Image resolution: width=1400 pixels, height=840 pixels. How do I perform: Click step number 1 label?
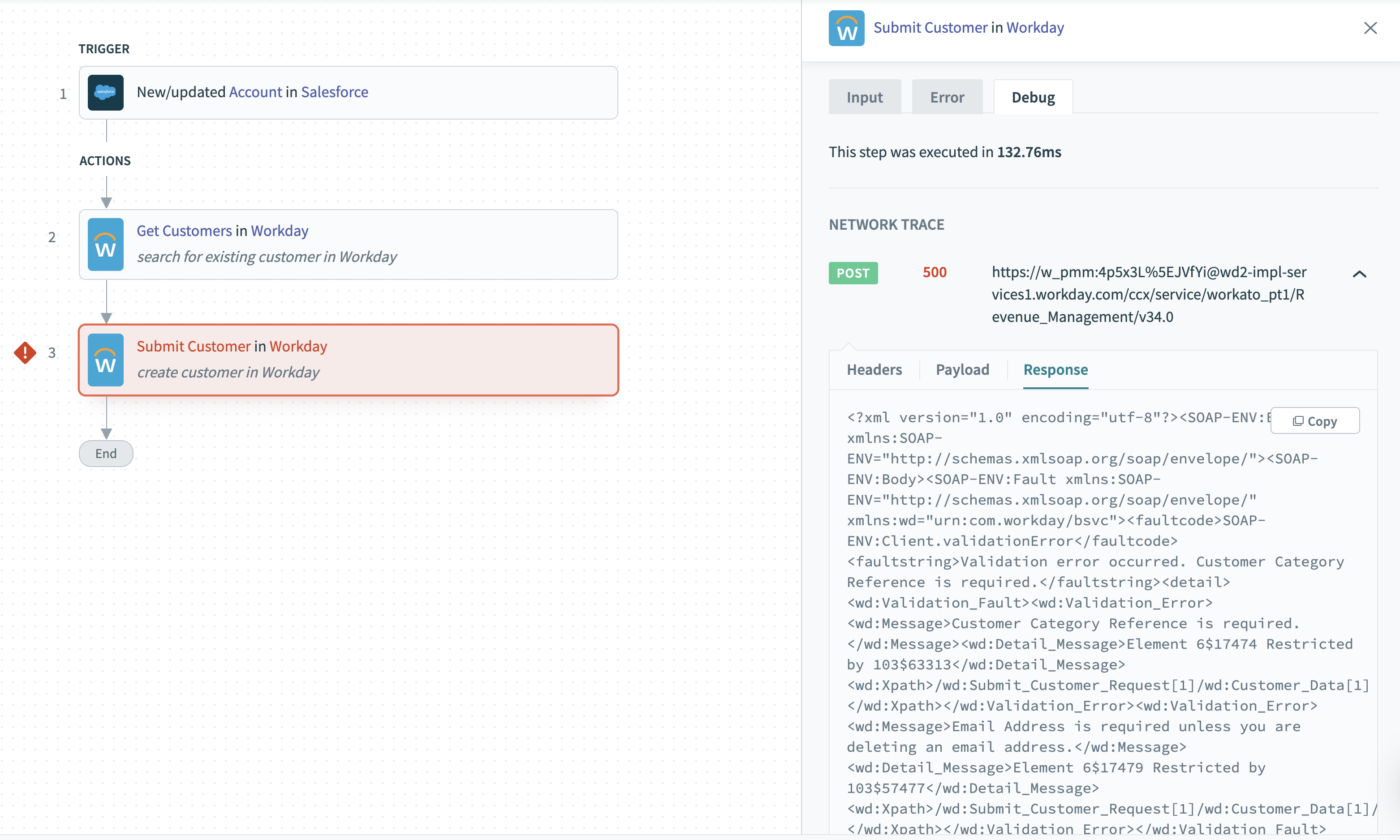(63, 94)
